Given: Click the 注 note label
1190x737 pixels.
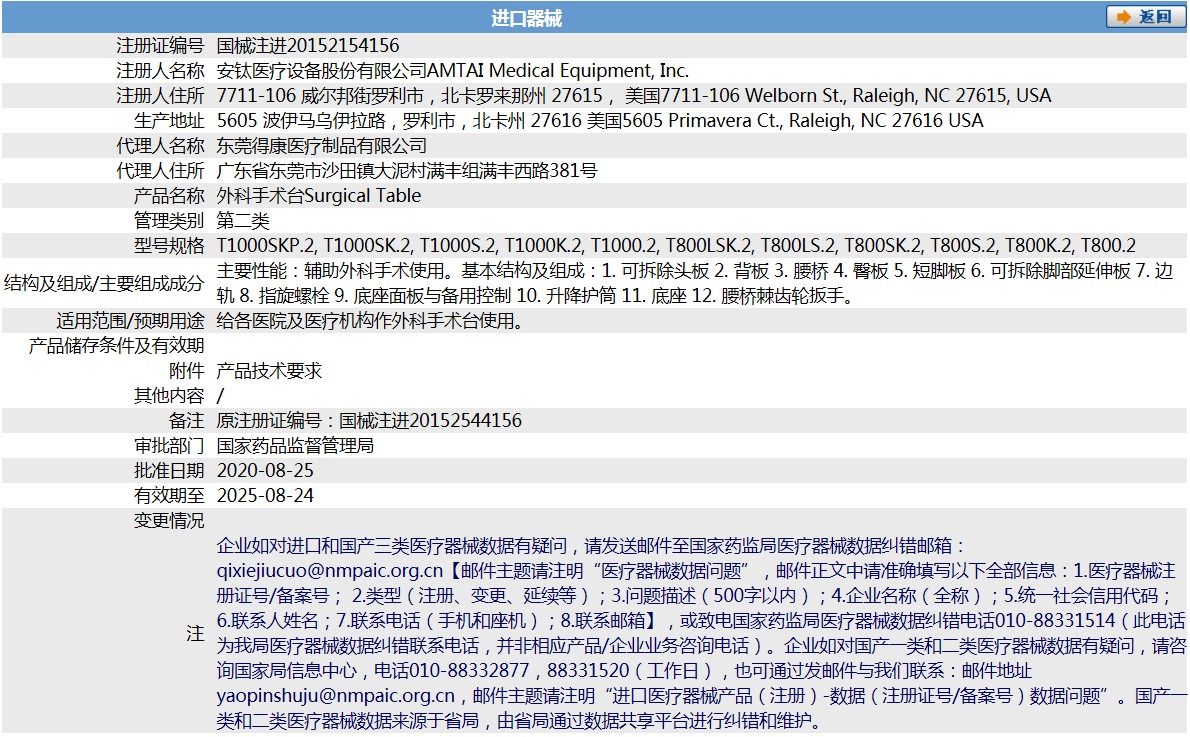Looking at the screenshot, I should tap(195, 633).
